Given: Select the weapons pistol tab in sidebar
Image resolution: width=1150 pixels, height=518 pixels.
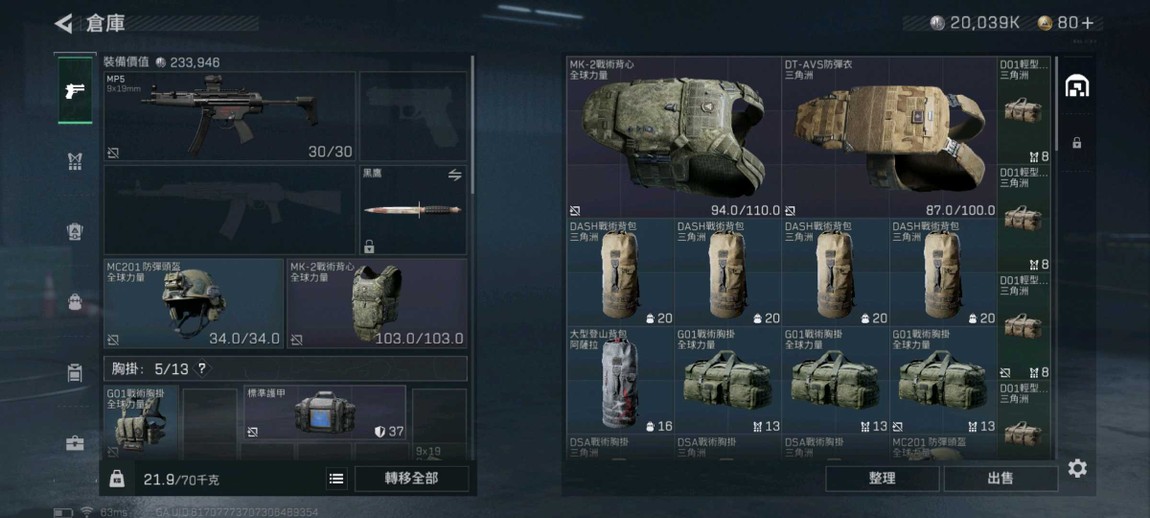Looking at the screenshot, I should point(75,91).
